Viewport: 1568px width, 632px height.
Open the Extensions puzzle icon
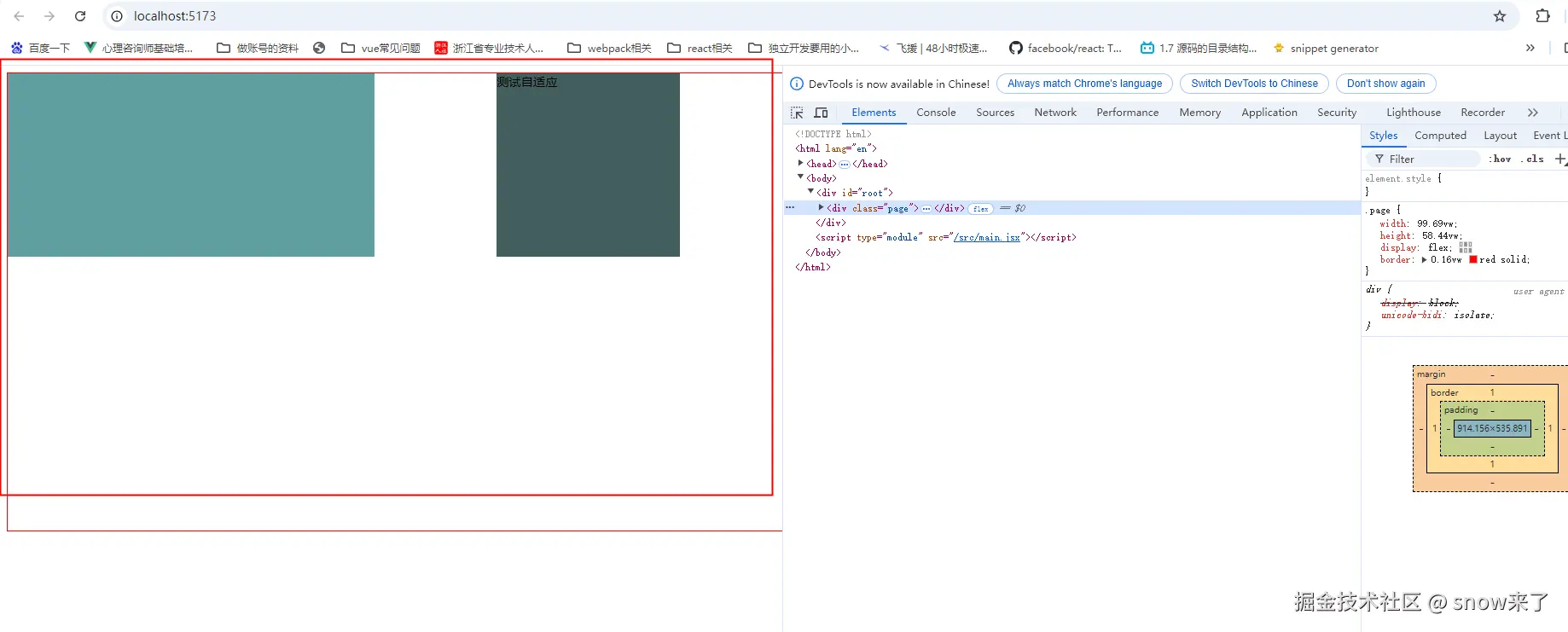point(1543,16)
